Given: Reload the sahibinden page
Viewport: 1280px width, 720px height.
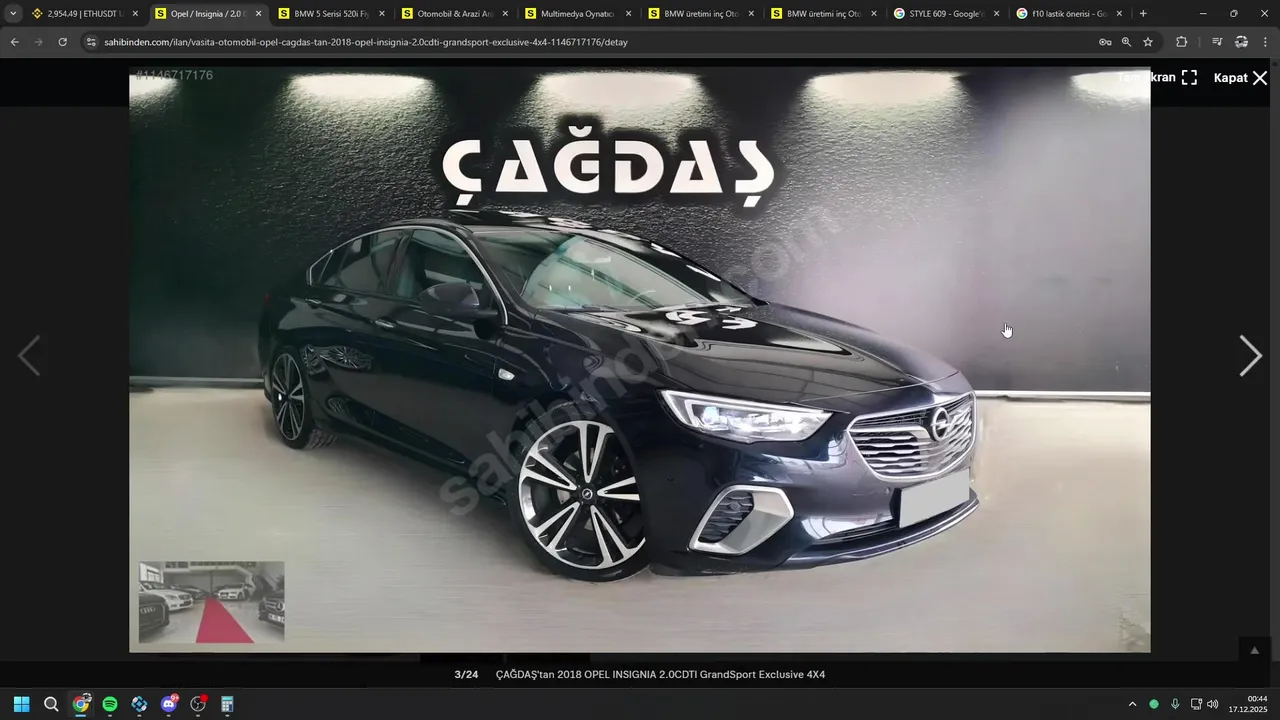Looking at the screenshot, I should (x=63, y=42).
